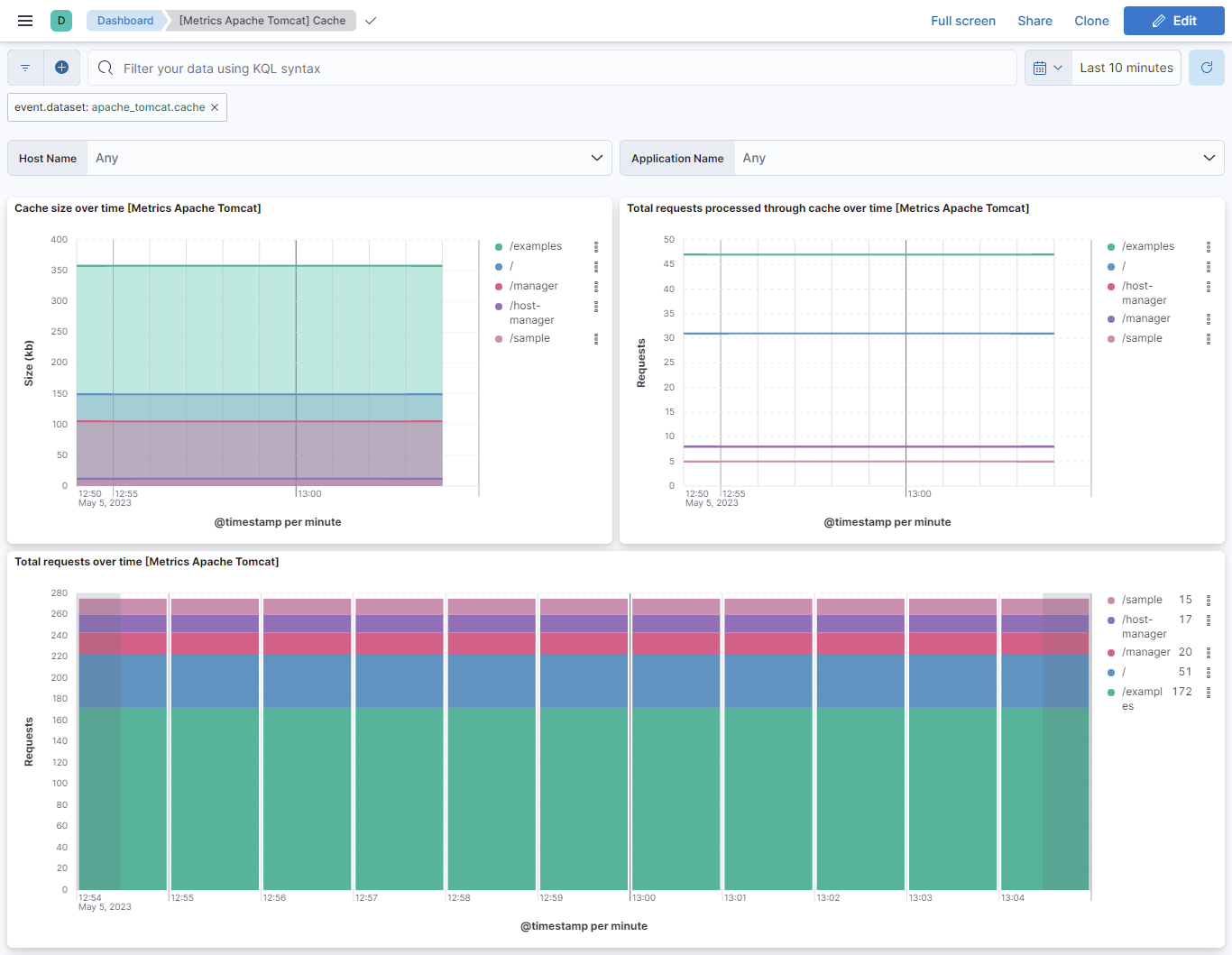Open the saved dashboard status chevron
This screenshot has height=955, width=1232.
(371, 21)
